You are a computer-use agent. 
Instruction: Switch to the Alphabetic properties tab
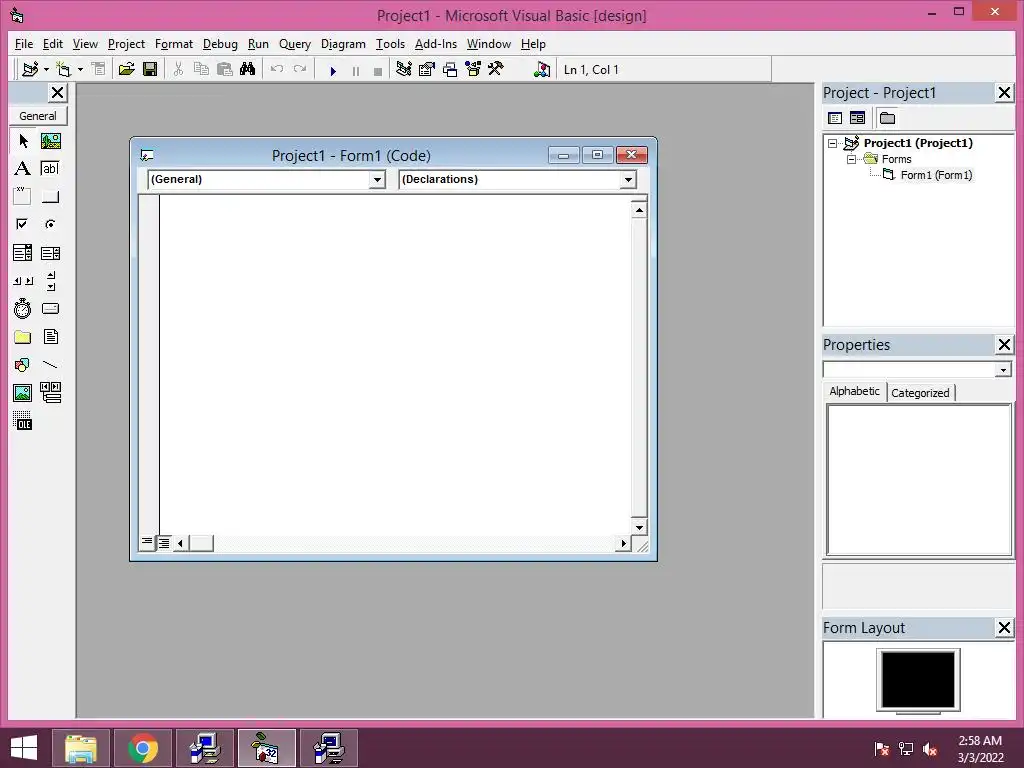[854, 391]
